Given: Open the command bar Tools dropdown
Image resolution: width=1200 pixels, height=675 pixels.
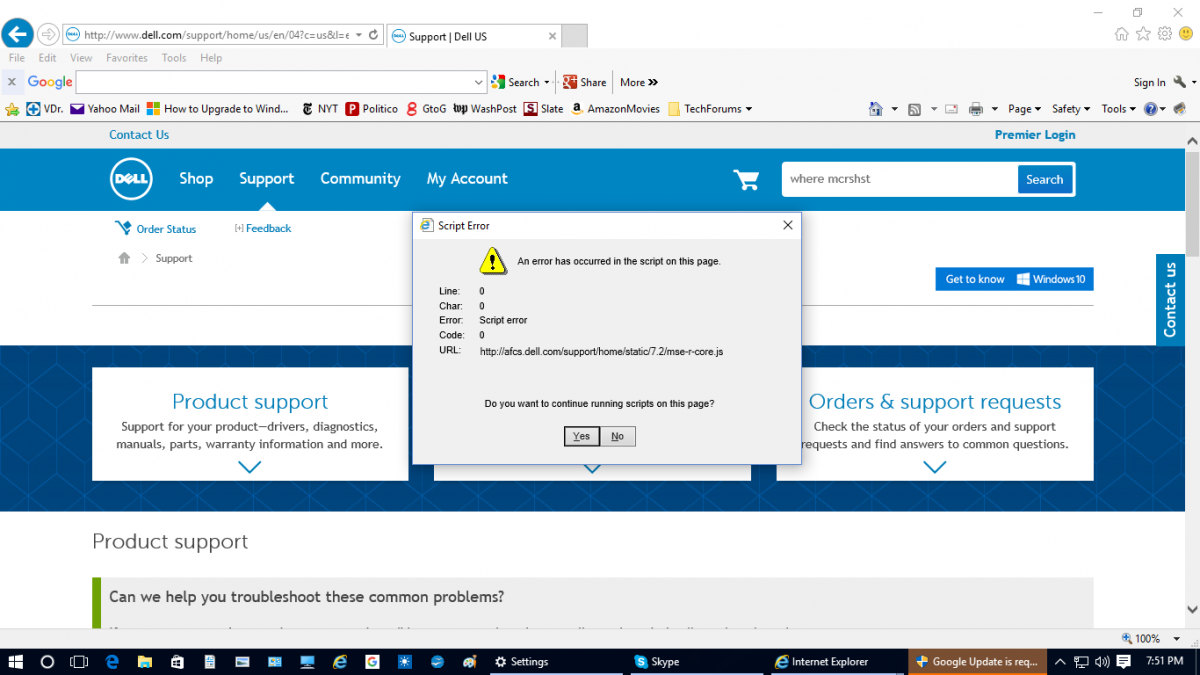Looking at the screenshot, I should point(1118,109).
